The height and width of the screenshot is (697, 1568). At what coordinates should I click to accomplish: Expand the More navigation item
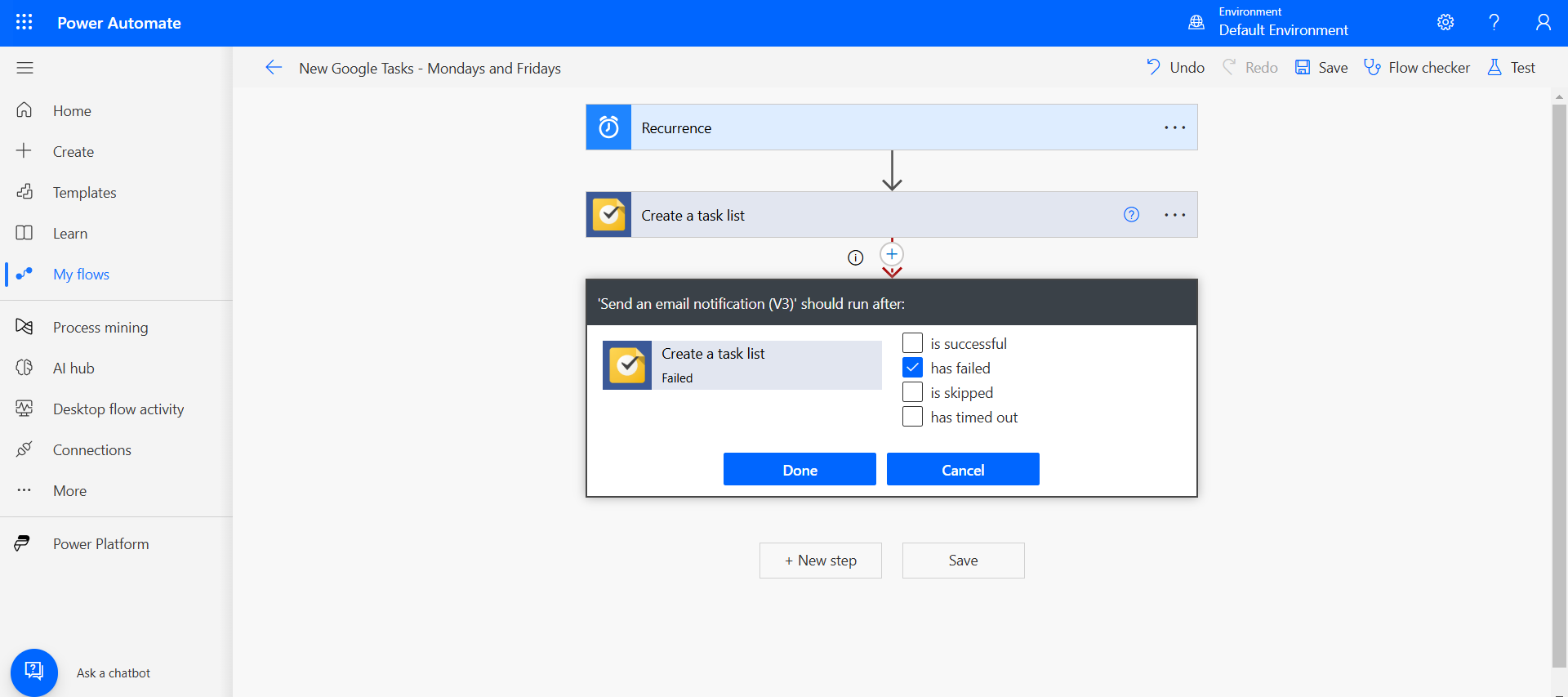[69, 491]
